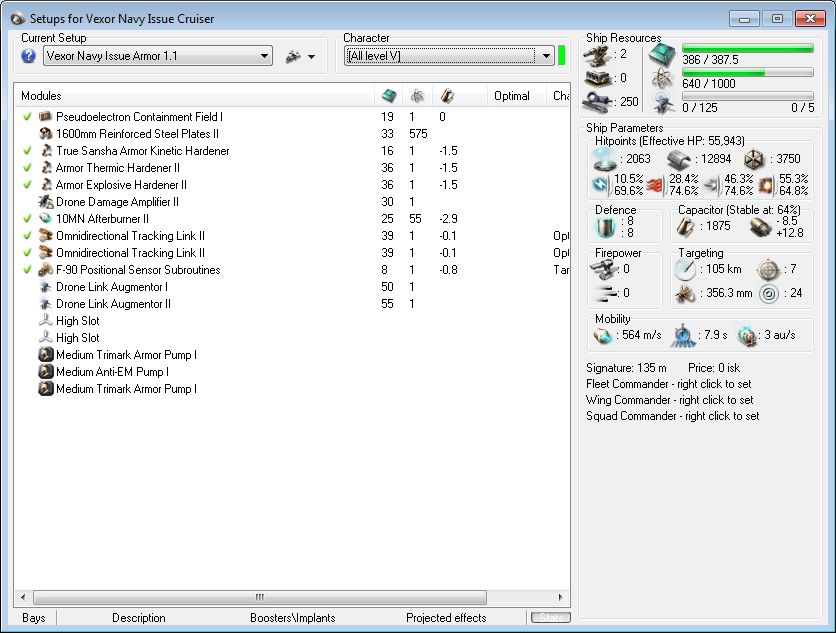Image resolution: width=836 pixels, height=633 pixels.
Task: Click the EM resistance icon
Action: [600, 185]
